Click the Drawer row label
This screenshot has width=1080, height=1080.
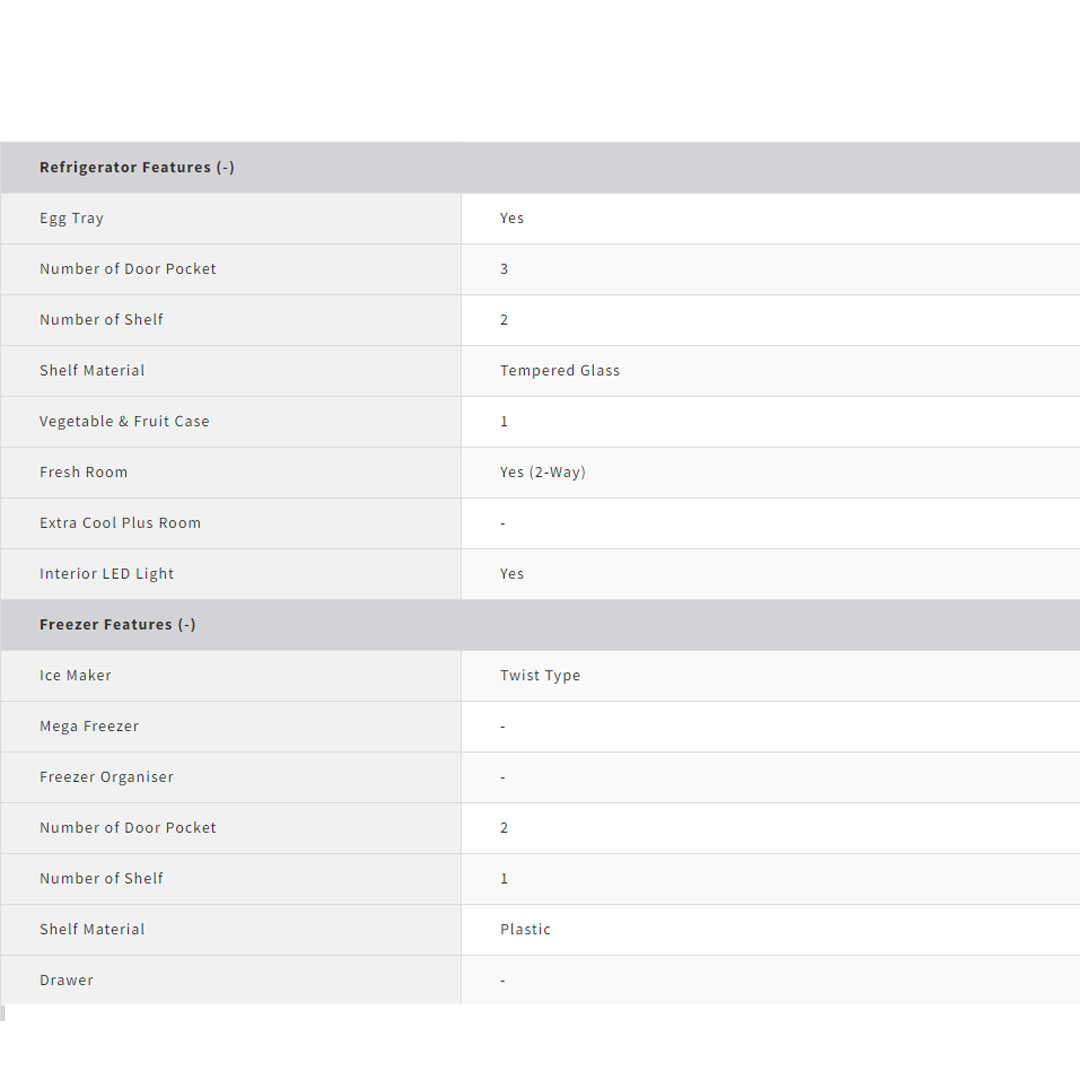pyautogui.click(x=67, y=980)
